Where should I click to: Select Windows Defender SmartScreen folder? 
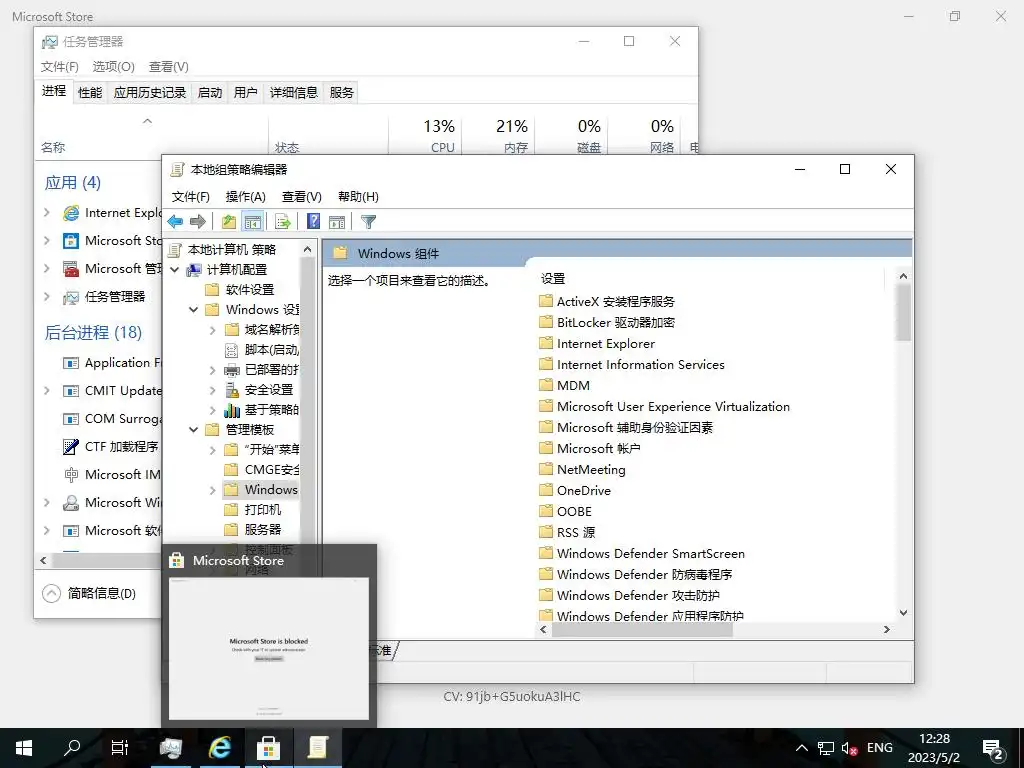[642, 554]
